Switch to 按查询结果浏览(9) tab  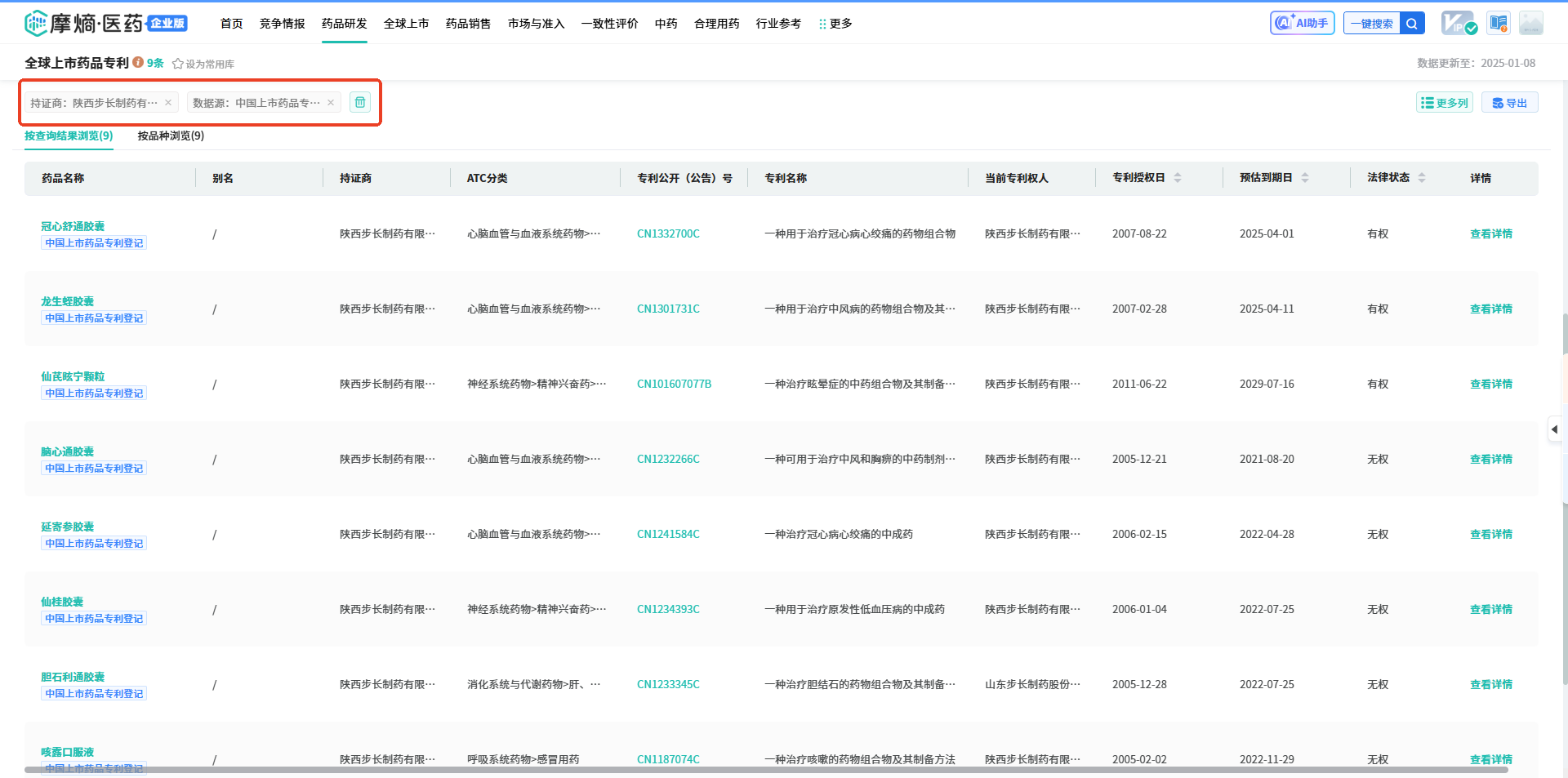click(69, 136)
